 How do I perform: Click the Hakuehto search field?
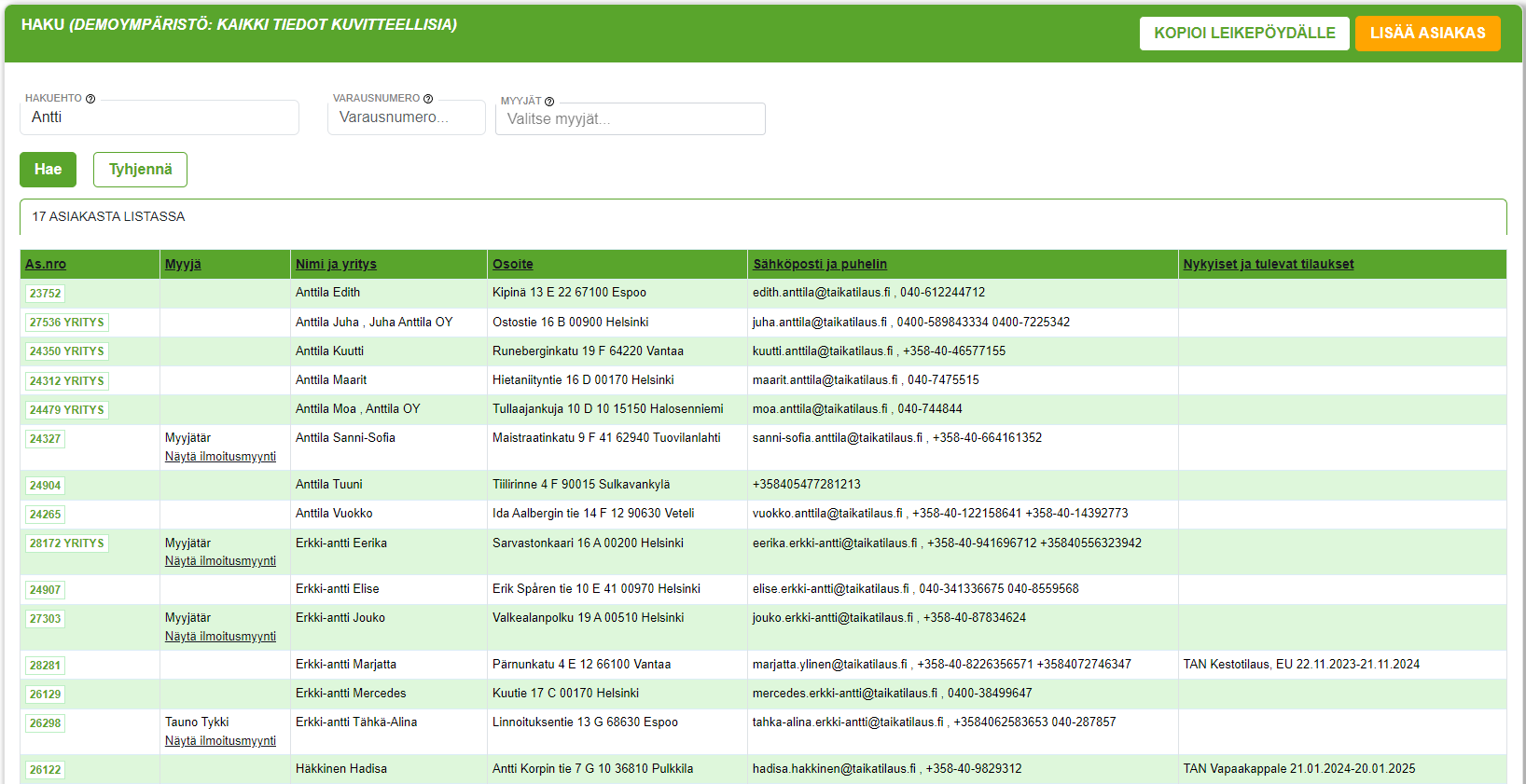point(160,117)
